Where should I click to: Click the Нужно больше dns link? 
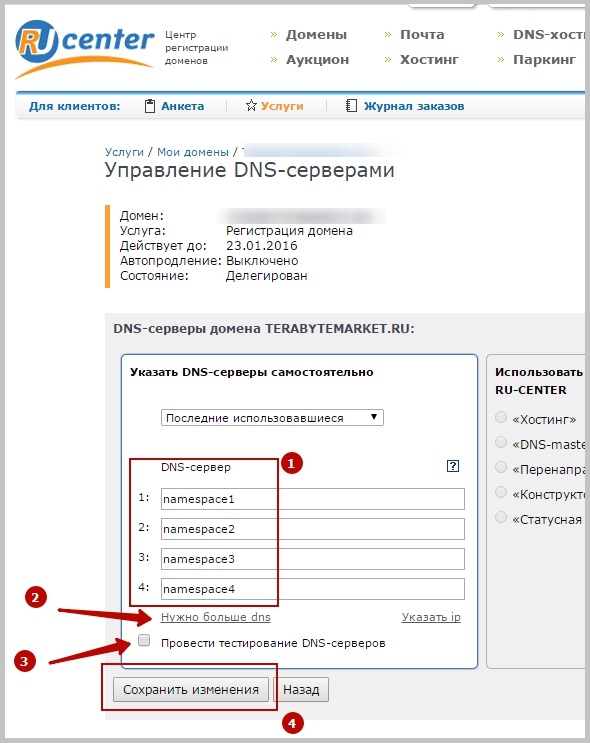(x=216, y=617)
